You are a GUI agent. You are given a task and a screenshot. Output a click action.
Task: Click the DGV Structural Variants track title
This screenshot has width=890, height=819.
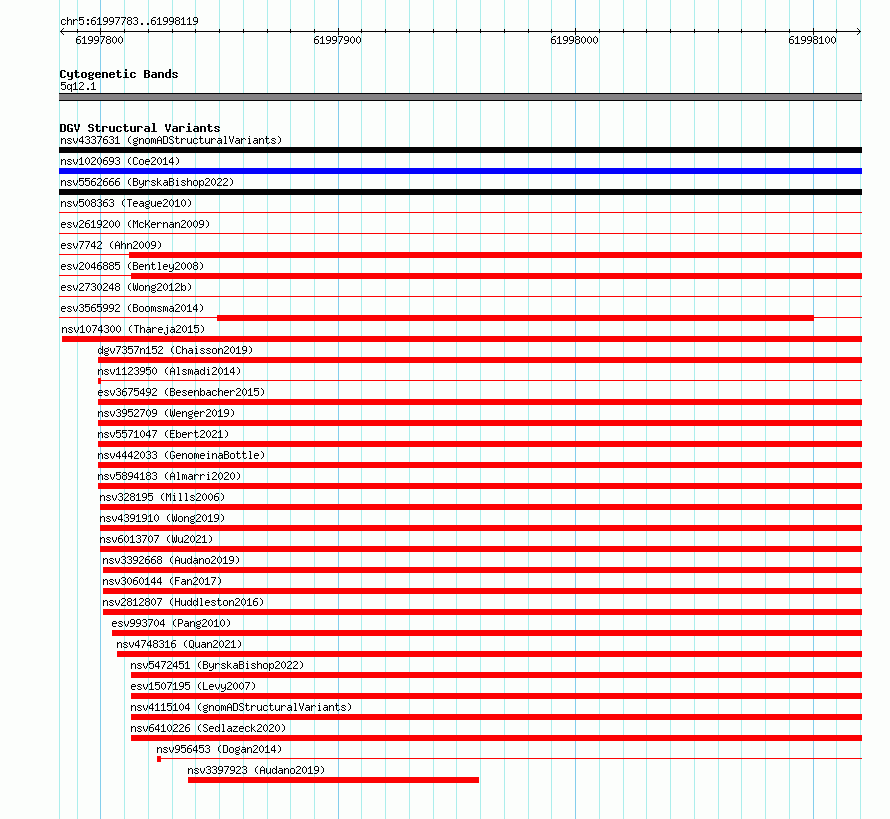pyautogui.click(x=140, y=128)
